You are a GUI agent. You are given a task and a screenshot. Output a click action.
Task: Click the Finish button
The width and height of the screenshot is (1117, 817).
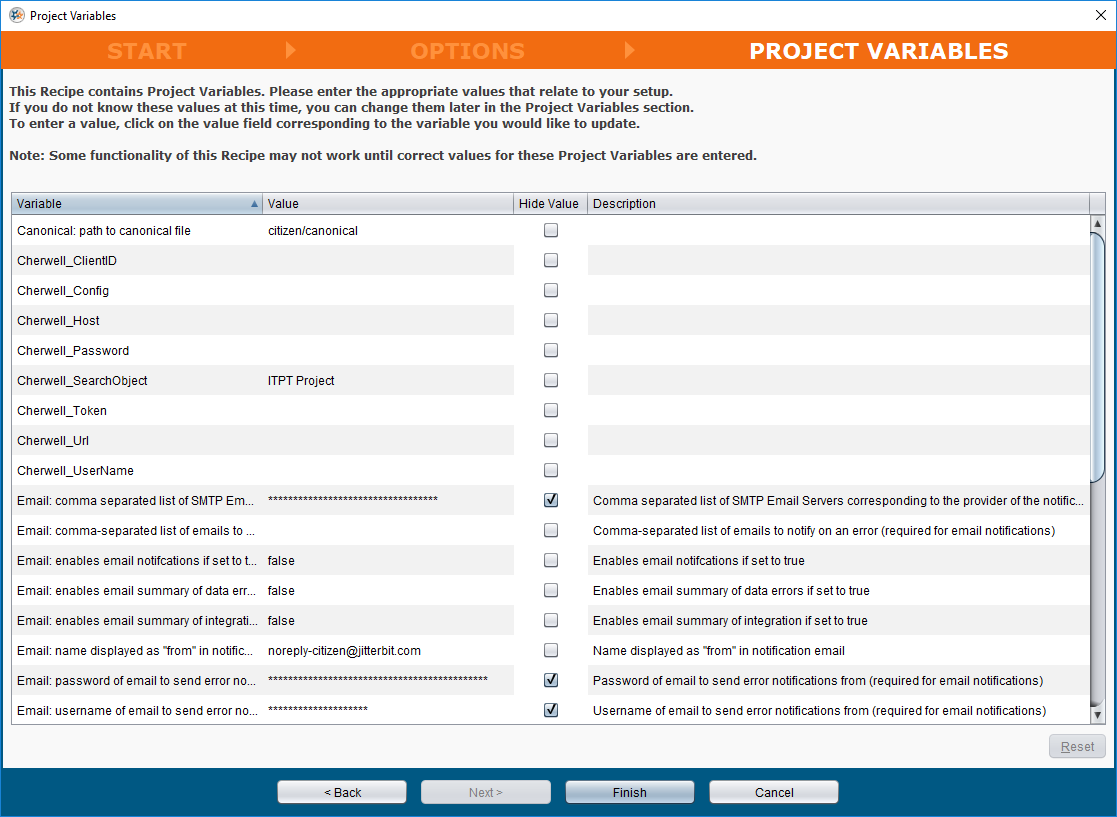point(629,792)
